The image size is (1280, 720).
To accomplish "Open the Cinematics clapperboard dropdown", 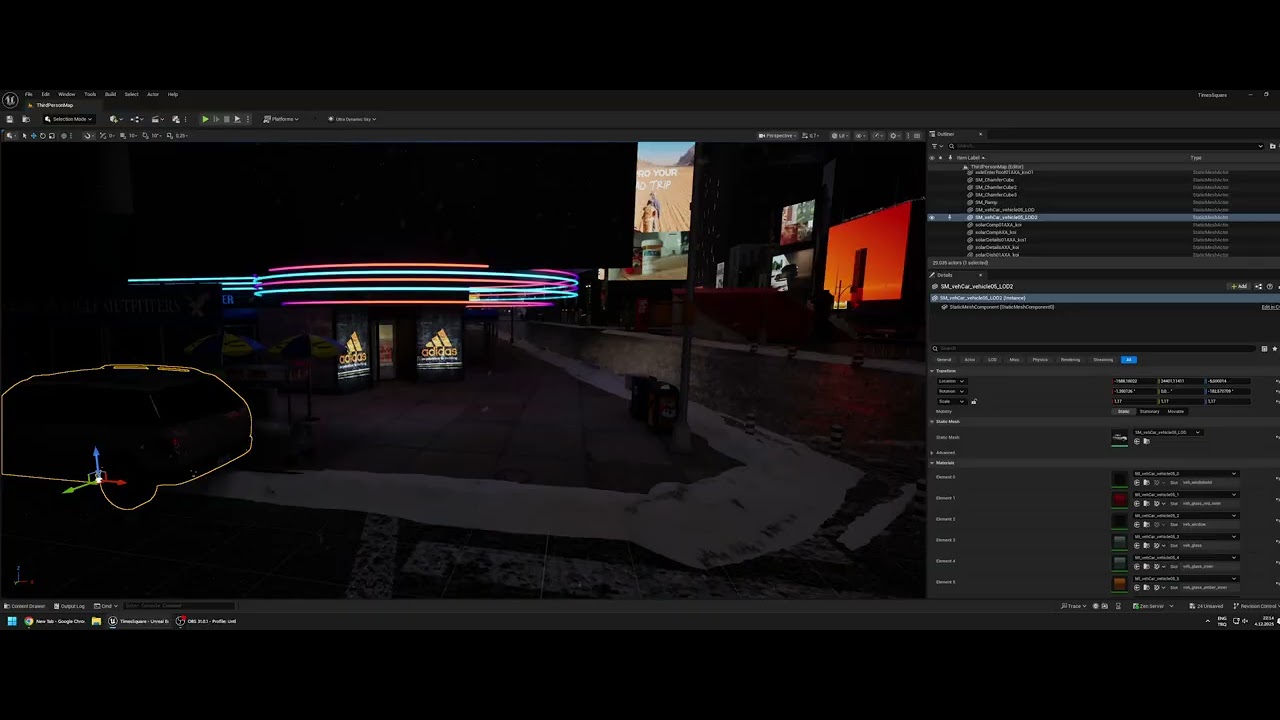I will (x=158, y=119).
